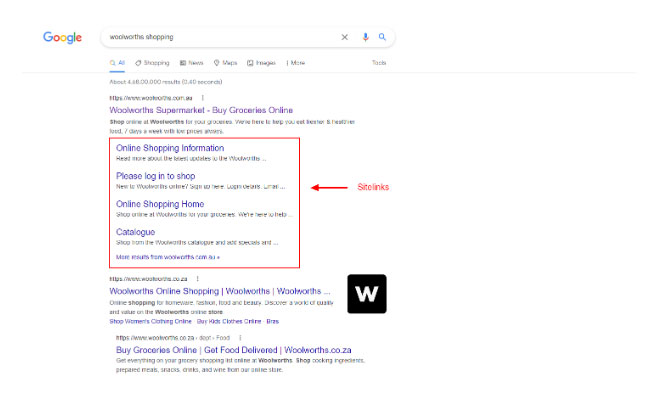The width and height of the screenshot is (665, 403).
Task: Click the blue magnifier search icon
Action: click(x=382, y=37)
